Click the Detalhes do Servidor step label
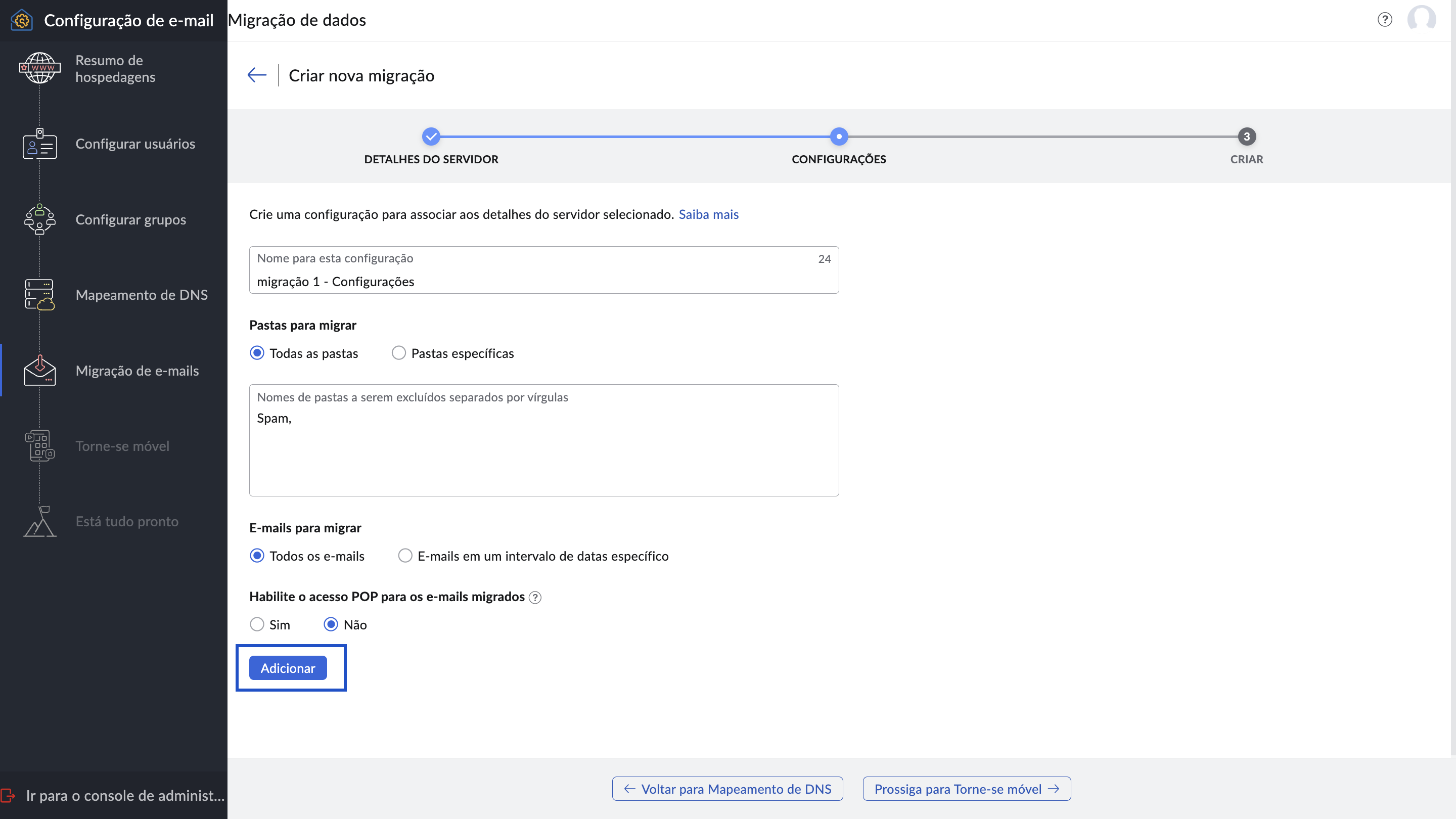The image size is (1456, 819). coord(431,159)
